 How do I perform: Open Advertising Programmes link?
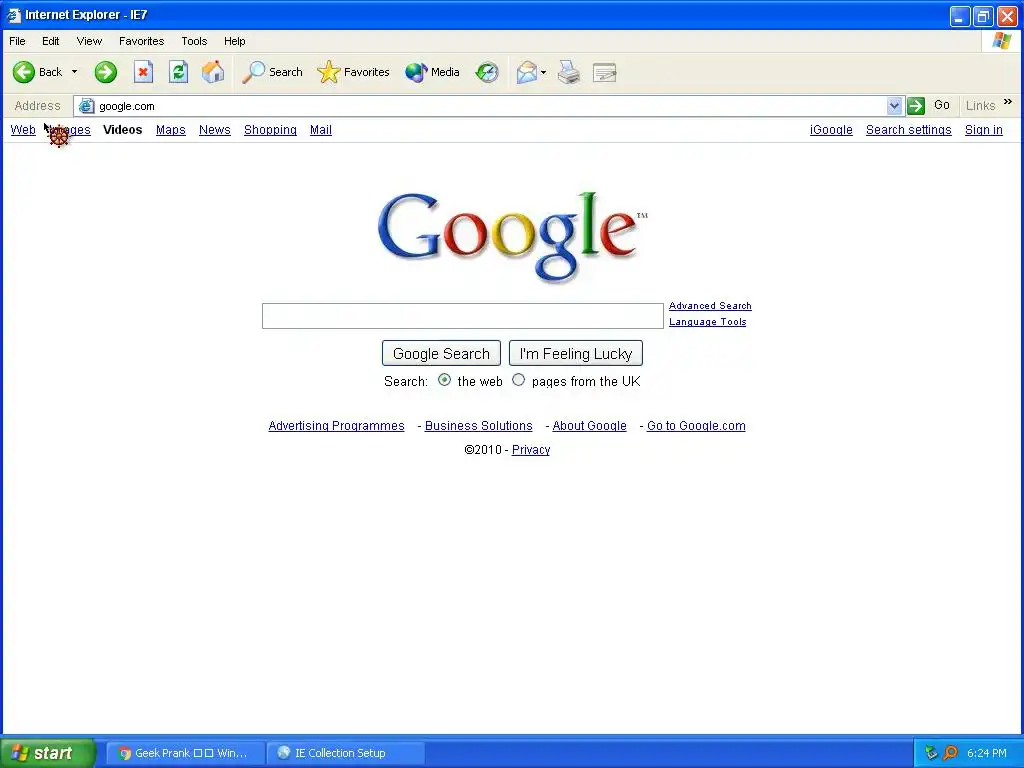[x=336, y=426]
